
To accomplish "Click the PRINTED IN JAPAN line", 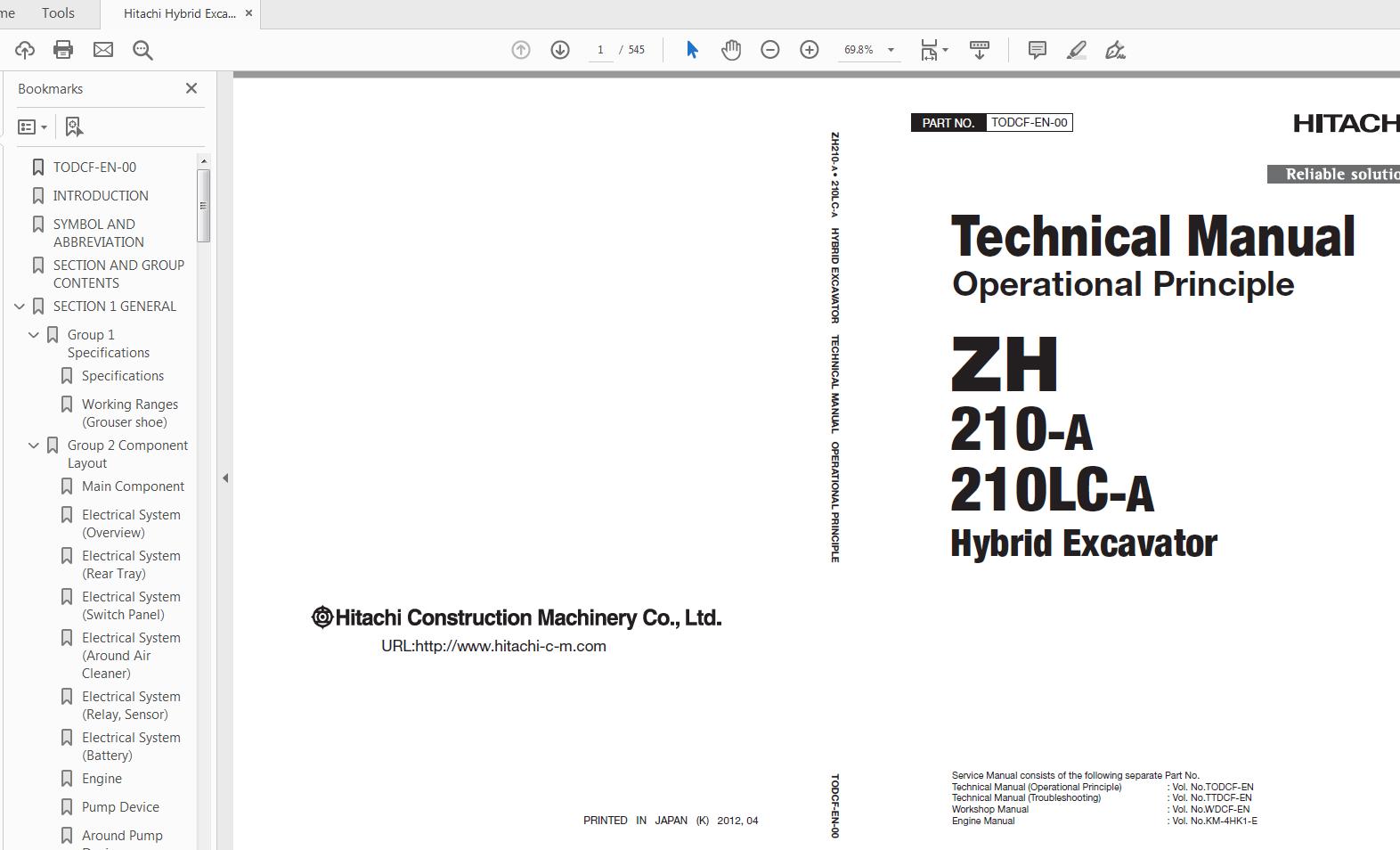I will pyautogui.click(x=671, y=821).
